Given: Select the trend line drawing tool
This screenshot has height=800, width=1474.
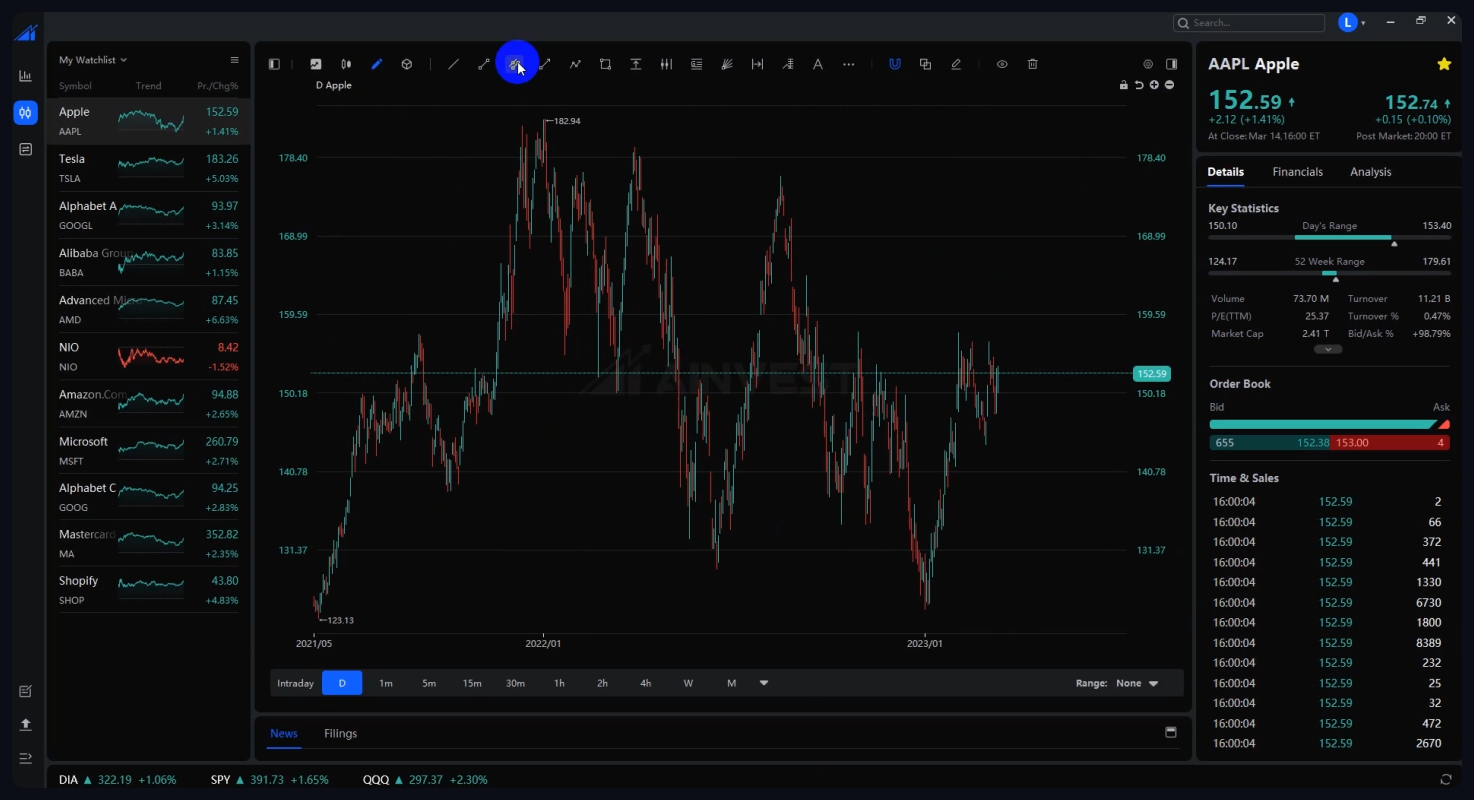Looking at the screenshot, I should [453, 64].
